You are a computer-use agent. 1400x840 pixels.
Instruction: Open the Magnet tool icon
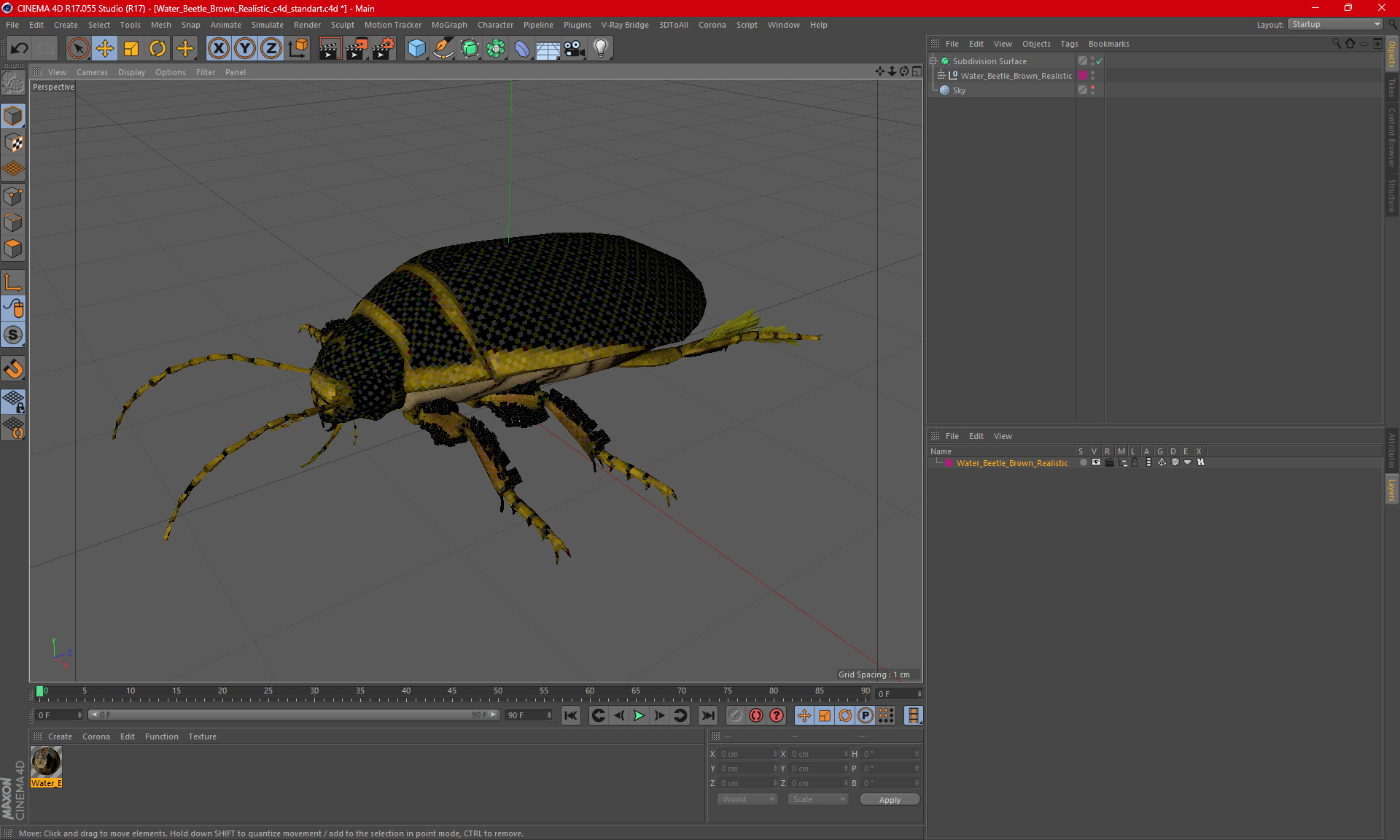(x=13, y=369)
